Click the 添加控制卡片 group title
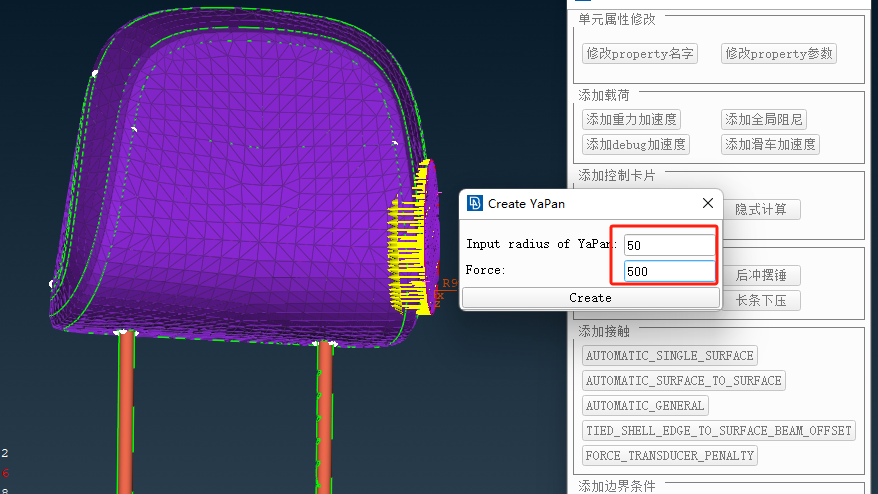The image size is (878, 494). point(617,176)
